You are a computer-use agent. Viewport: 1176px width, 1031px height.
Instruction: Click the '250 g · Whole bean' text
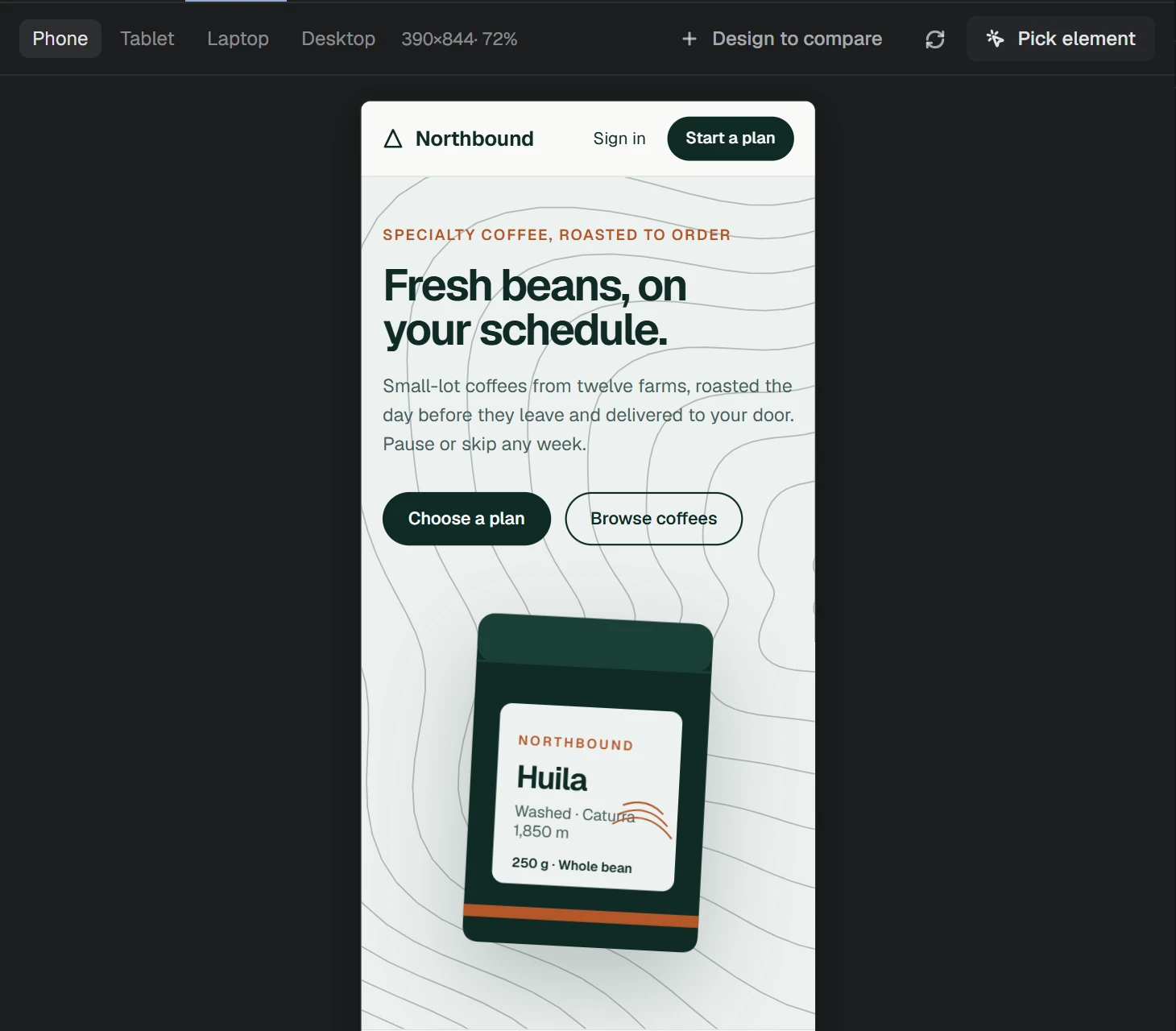point(572,865)
